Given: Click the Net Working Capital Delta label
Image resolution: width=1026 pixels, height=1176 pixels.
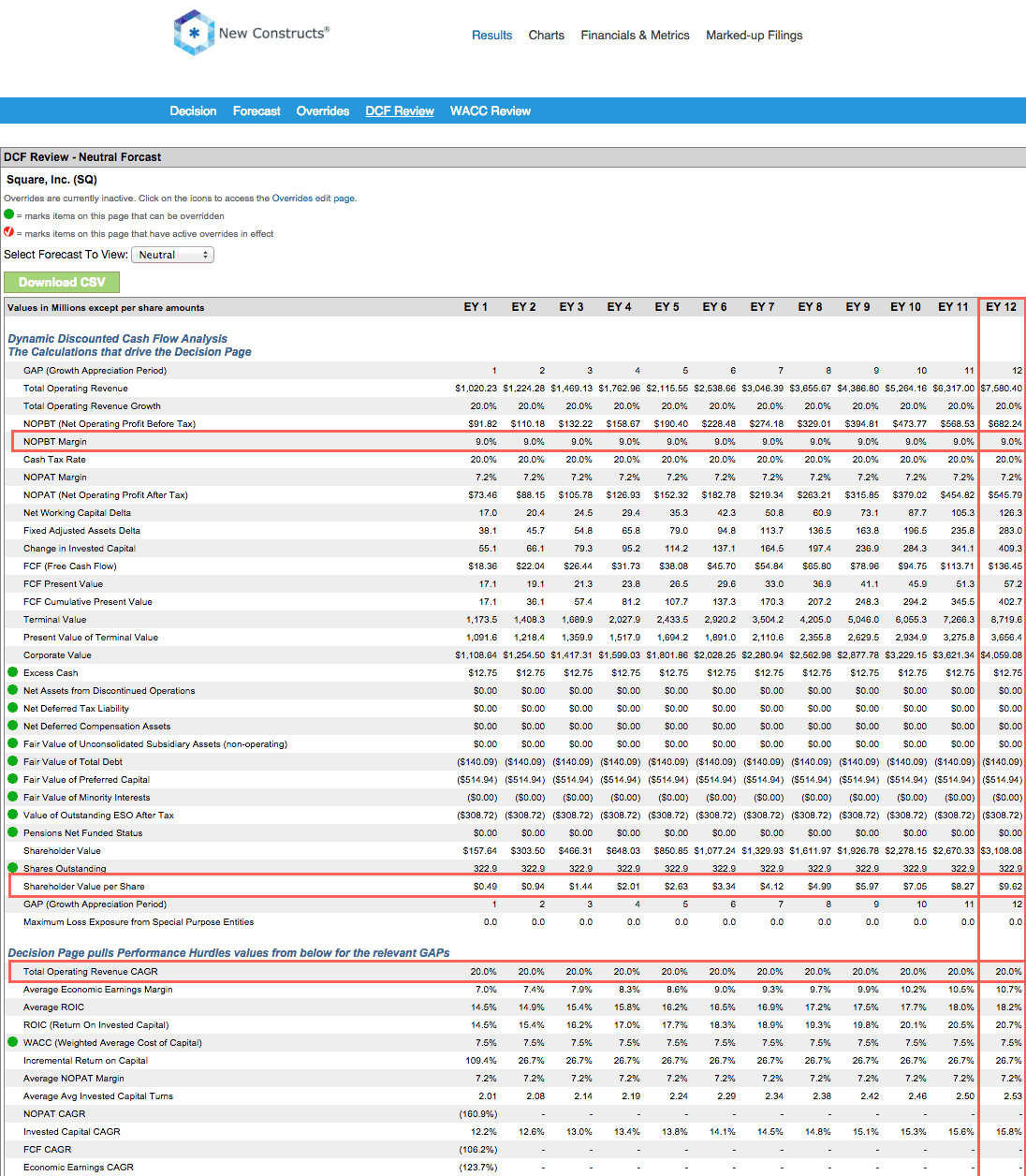Looking at the screenshot, I should (x=77, y=513).
